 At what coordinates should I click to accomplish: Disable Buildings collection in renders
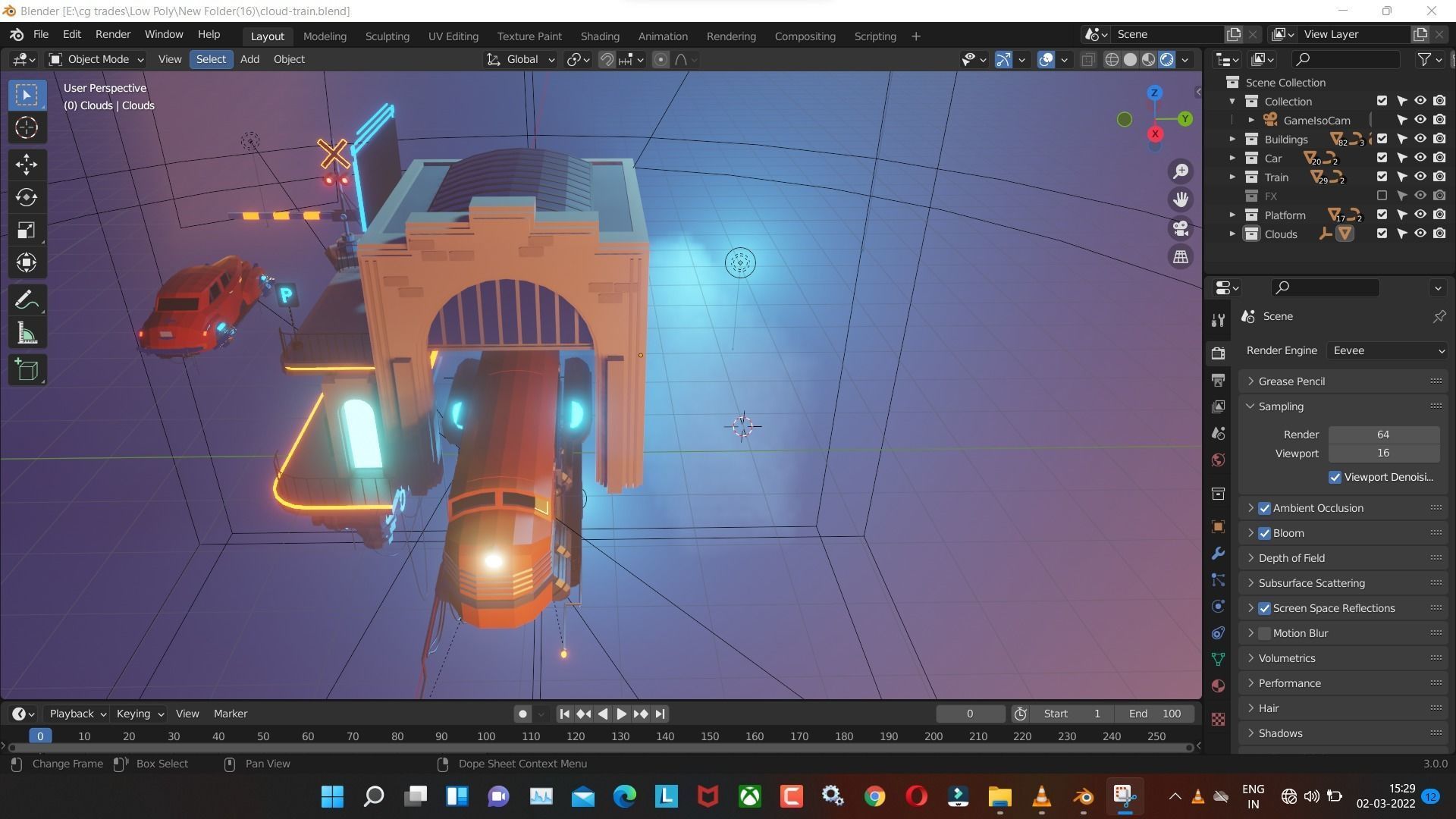pyautogui.click(x=1439, y=140)
